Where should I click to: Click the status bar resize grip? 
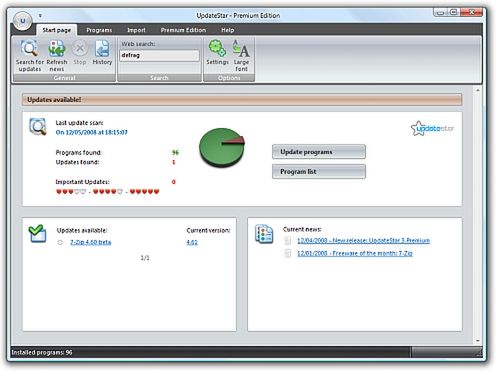(x=479, y=353)
